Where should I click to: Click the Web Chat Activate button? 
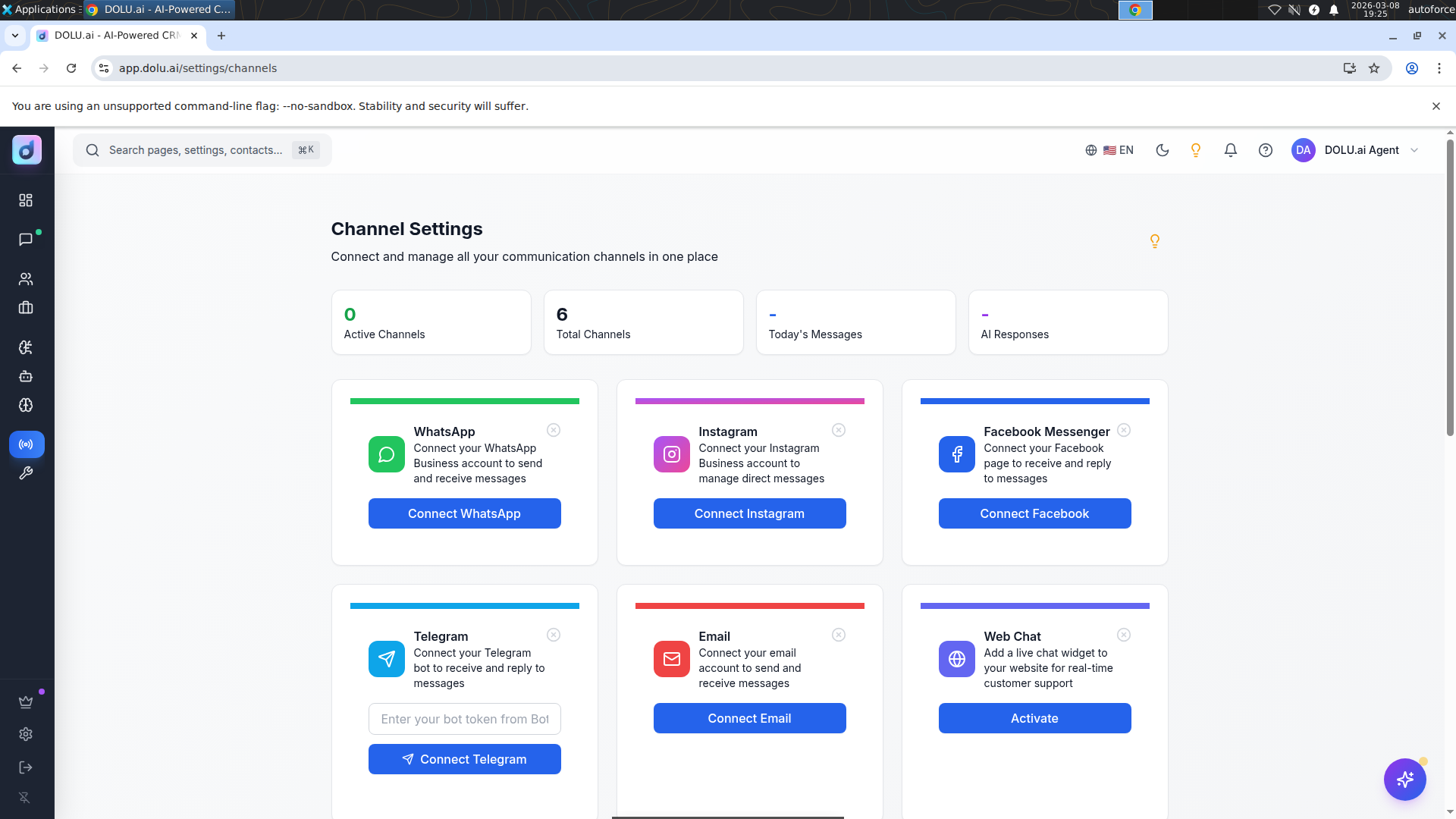[1035, 718]
